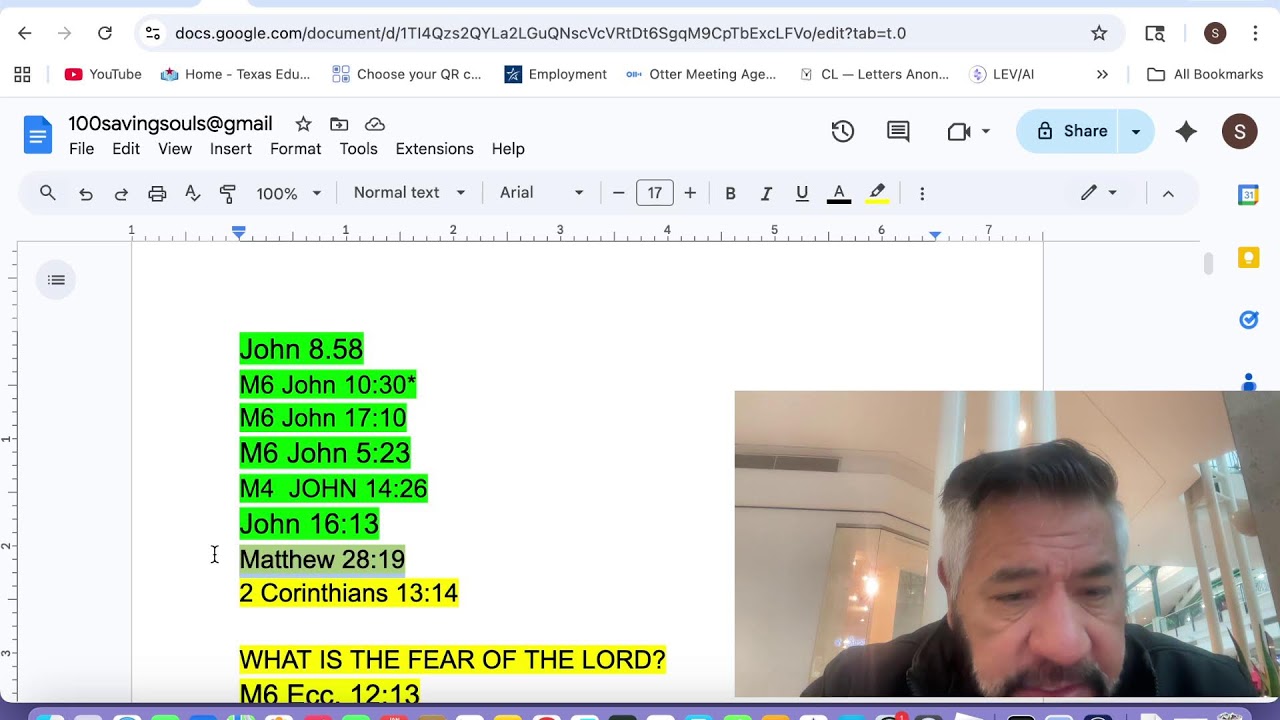Open CL — Letters Anon... bookmark
1280x720 pixels.
point(873,74)
